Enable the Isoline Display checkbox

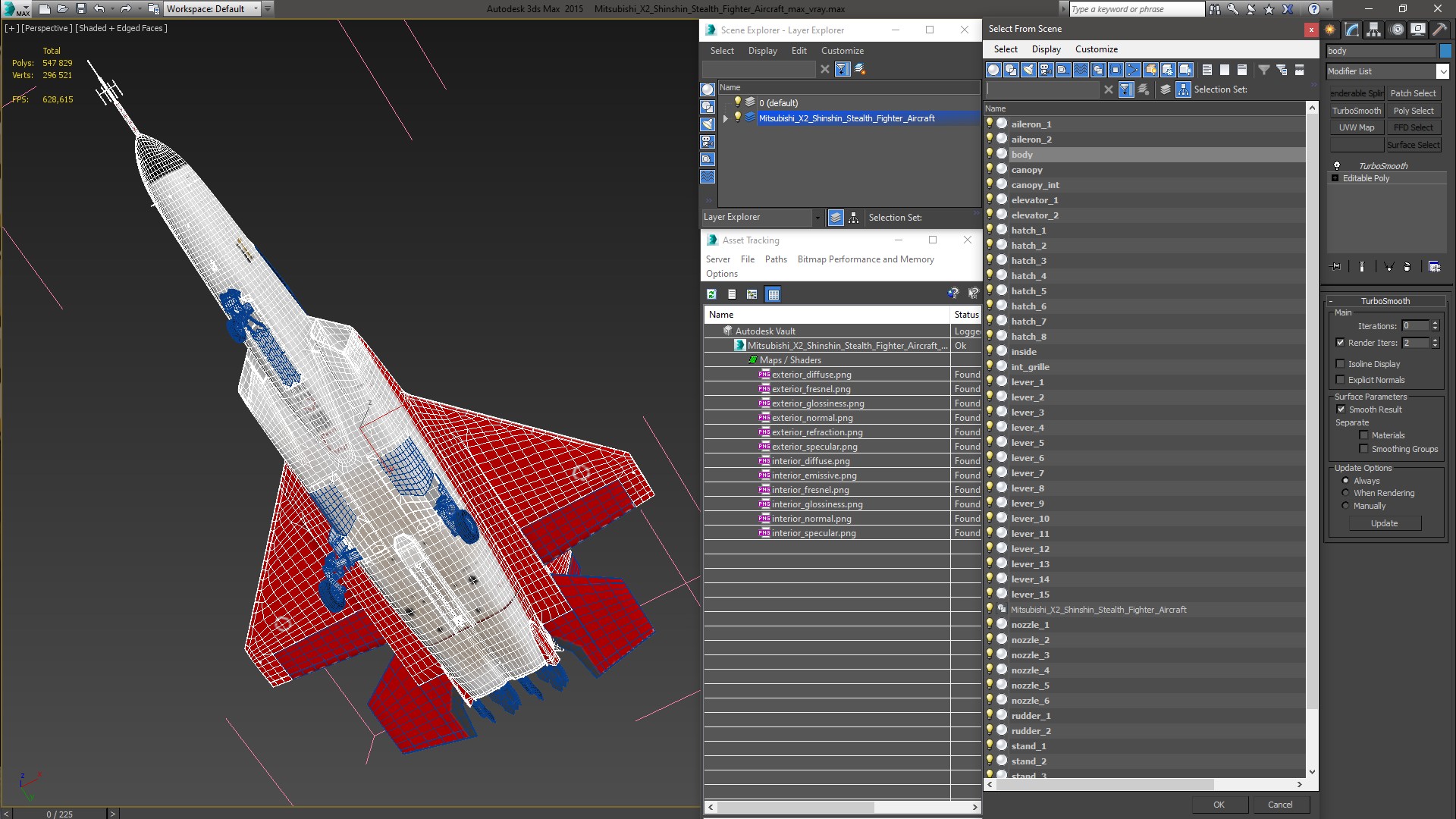(1340, 364)
